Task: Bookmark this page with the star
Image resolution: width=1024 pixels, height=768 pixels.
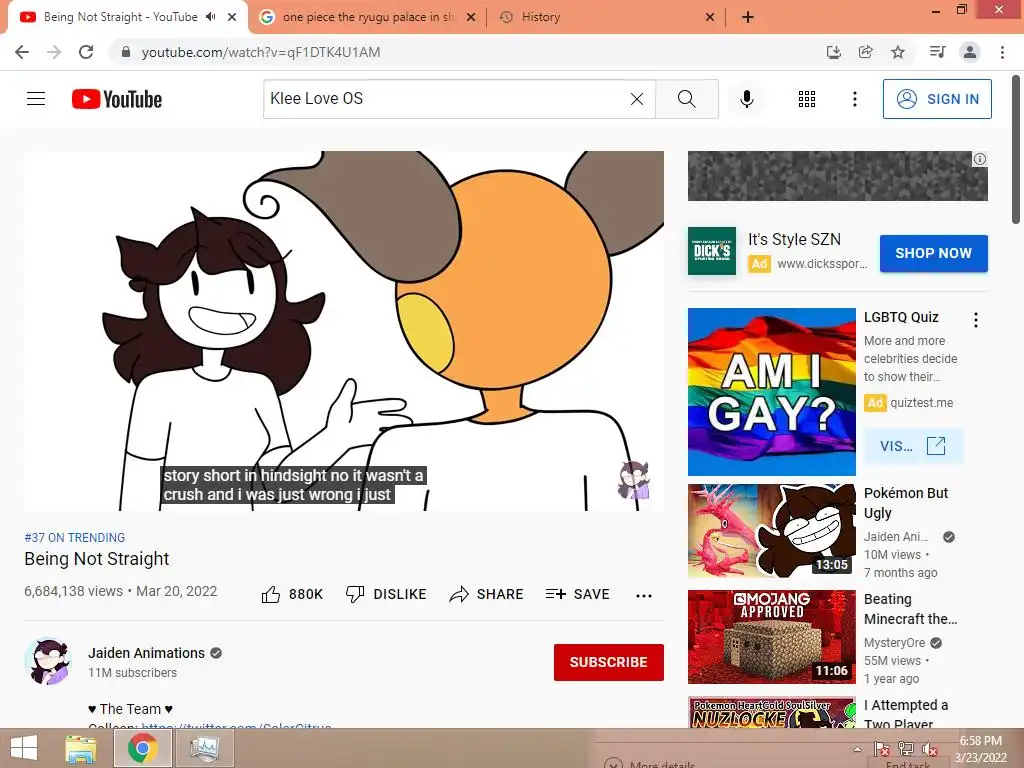Action: pos(898,52)
